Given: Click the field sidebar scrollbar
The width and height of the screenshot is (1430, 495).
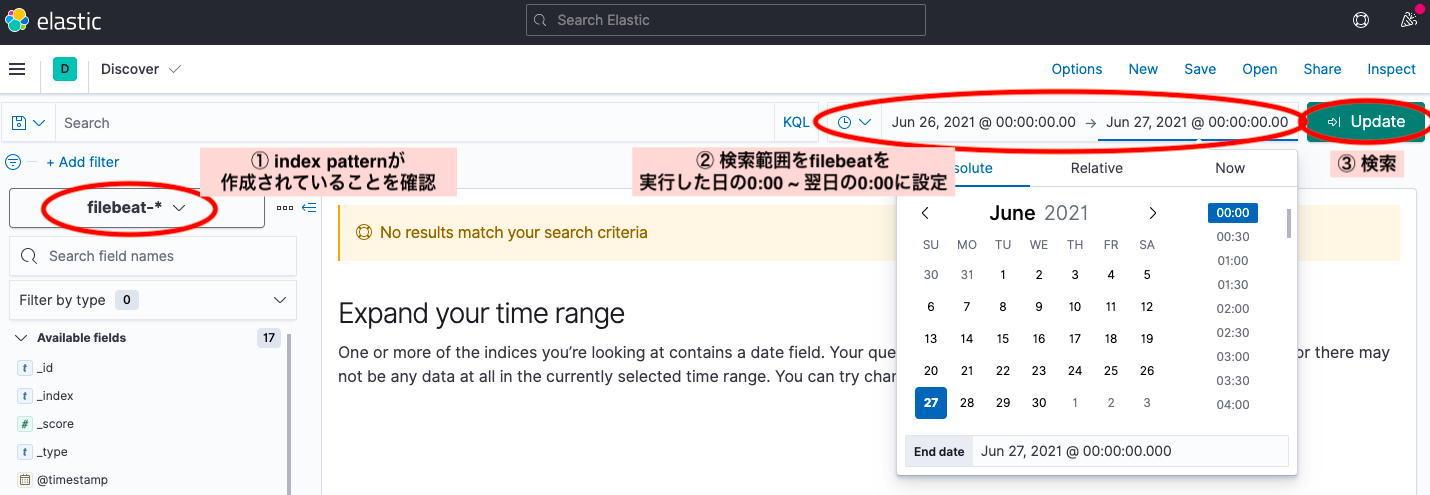Looking at the screenshot, I should pos(290,415).
